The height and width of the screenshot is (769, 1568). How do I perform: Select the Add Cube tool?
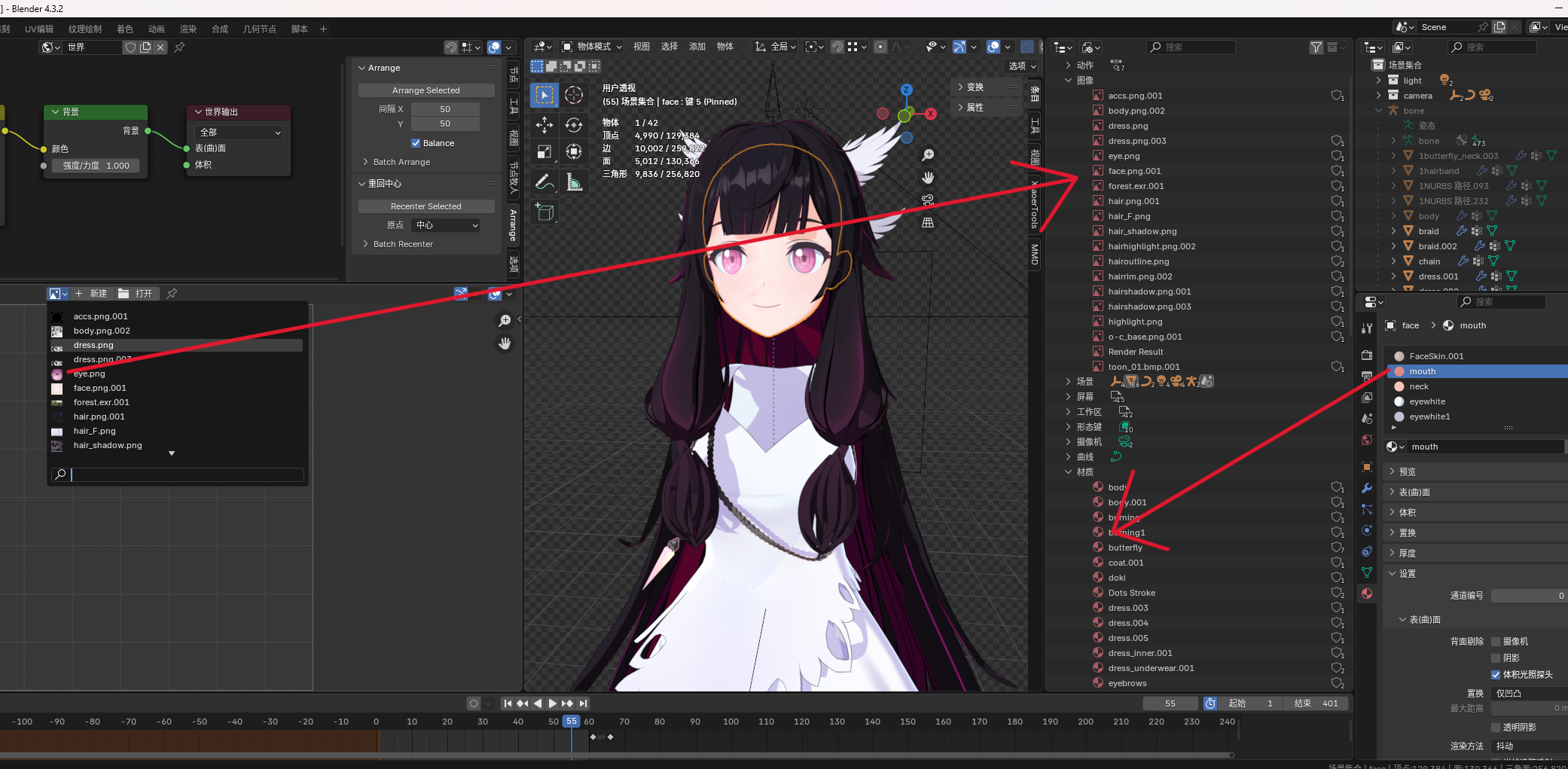pos(544,212)
